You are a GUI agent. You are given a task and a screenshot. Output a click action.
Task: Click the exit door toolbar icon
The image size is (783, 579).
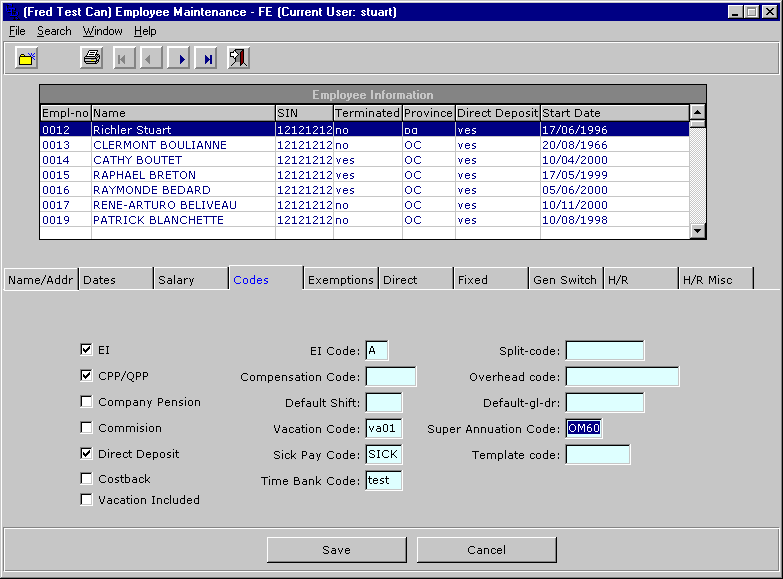(238, 59)
